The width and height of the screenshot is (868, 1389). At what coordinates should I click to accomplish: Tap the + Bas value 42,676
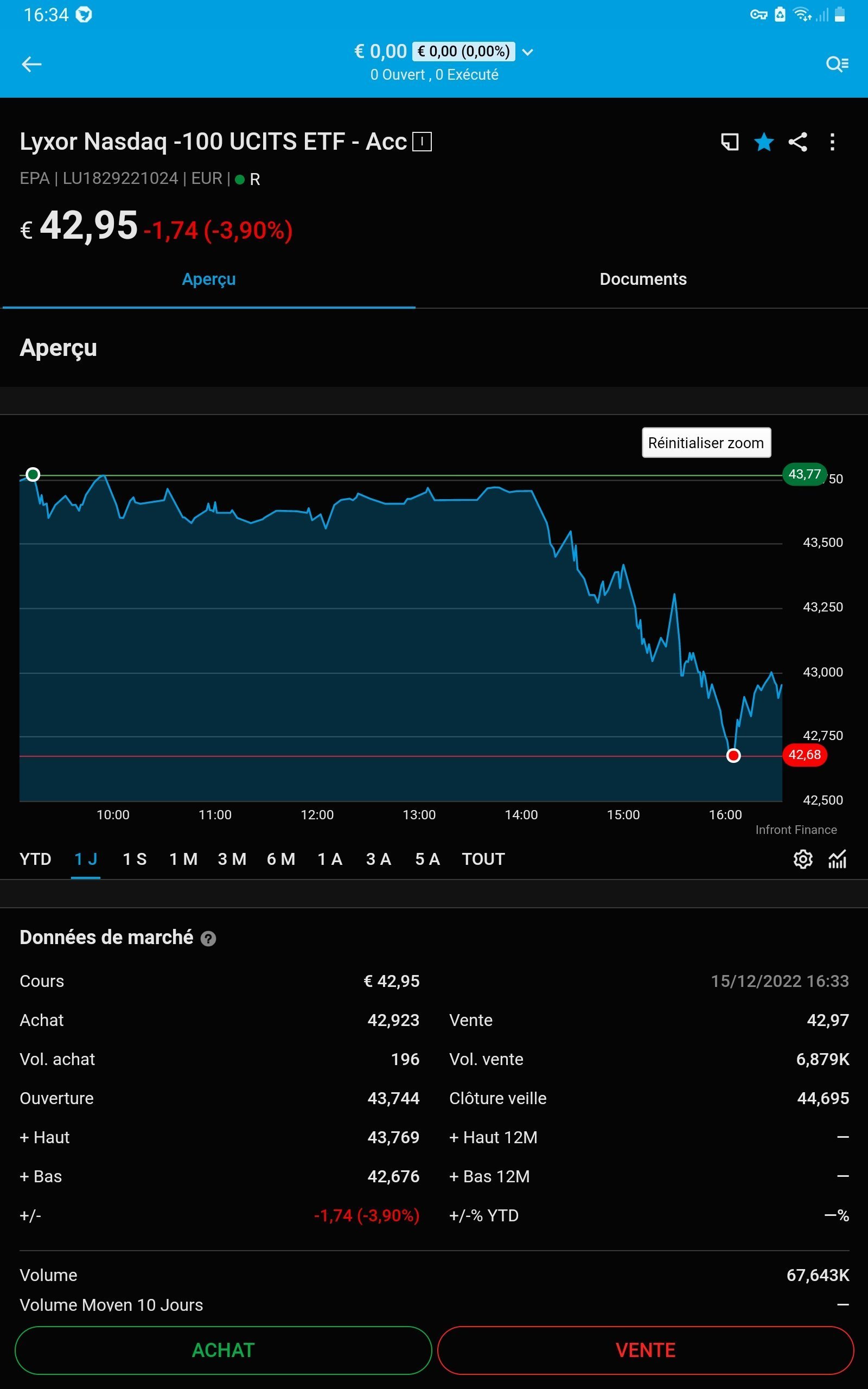coord(393,1177)
